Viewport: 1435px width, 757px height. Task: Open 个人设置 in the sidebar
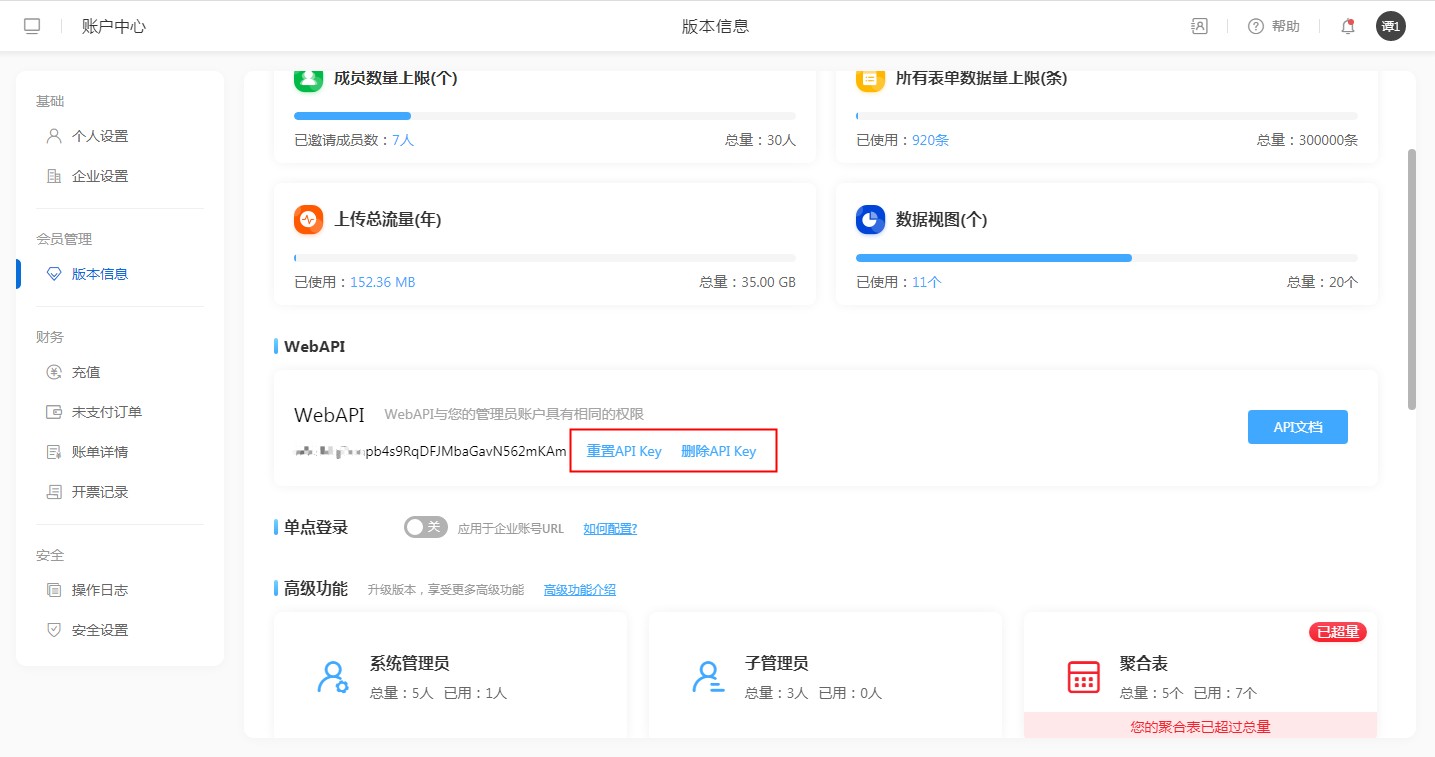point(99,136)
